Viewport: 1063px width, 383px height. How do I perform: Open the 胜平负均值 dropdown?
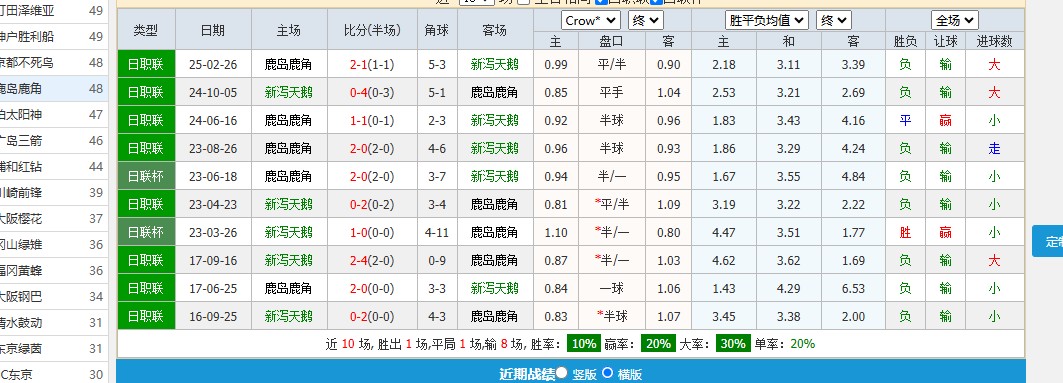point(767,20)
